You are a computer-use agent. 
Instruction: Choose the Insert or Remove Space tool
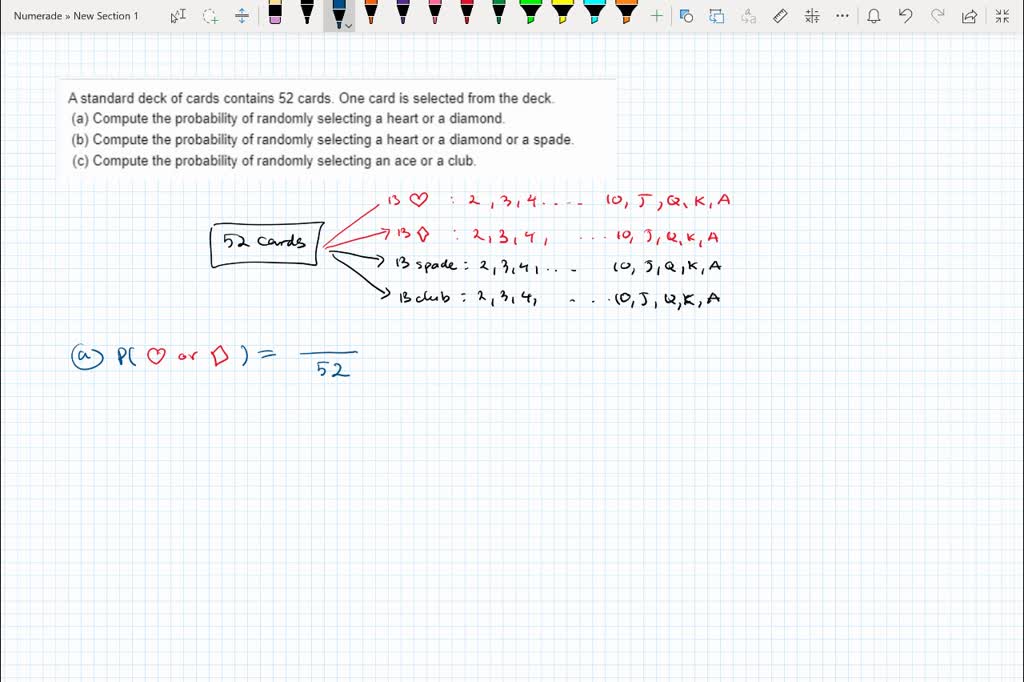point(242,16)
